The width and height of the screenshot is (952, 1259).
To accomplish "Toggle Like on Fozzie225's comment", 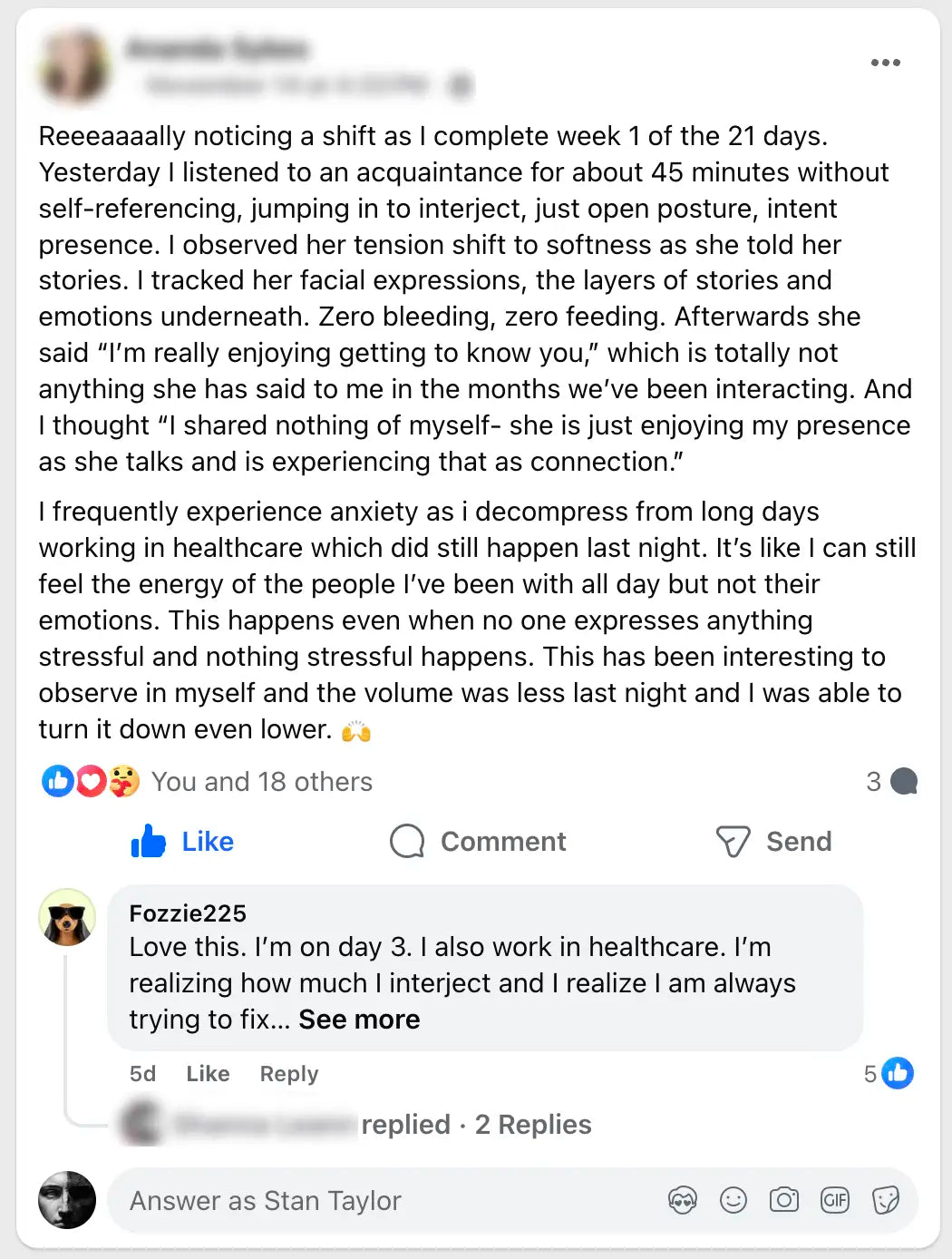I will coord(208,1074).
